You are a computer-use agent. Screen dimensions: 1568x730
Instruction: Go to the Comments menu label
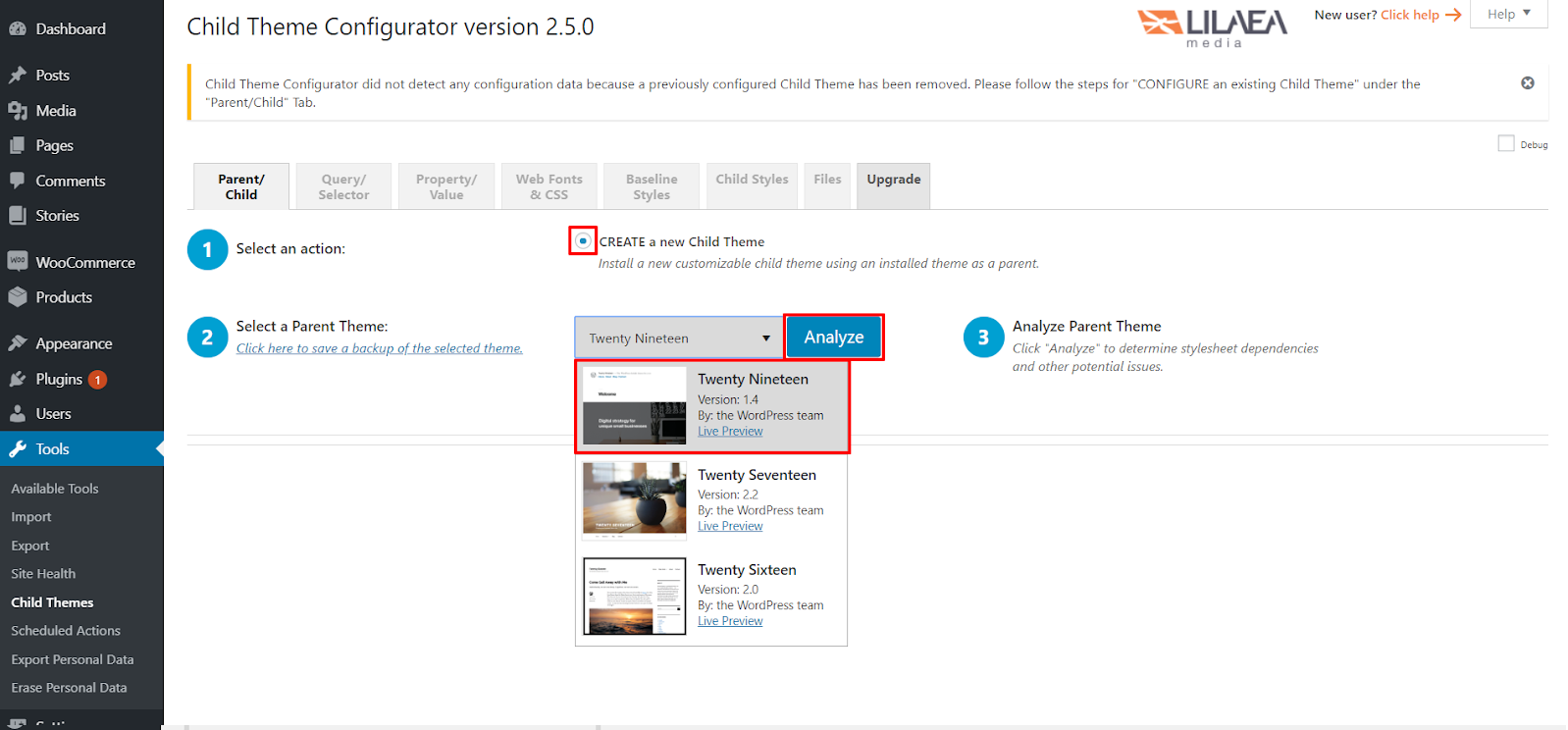(x=71, y=182)
